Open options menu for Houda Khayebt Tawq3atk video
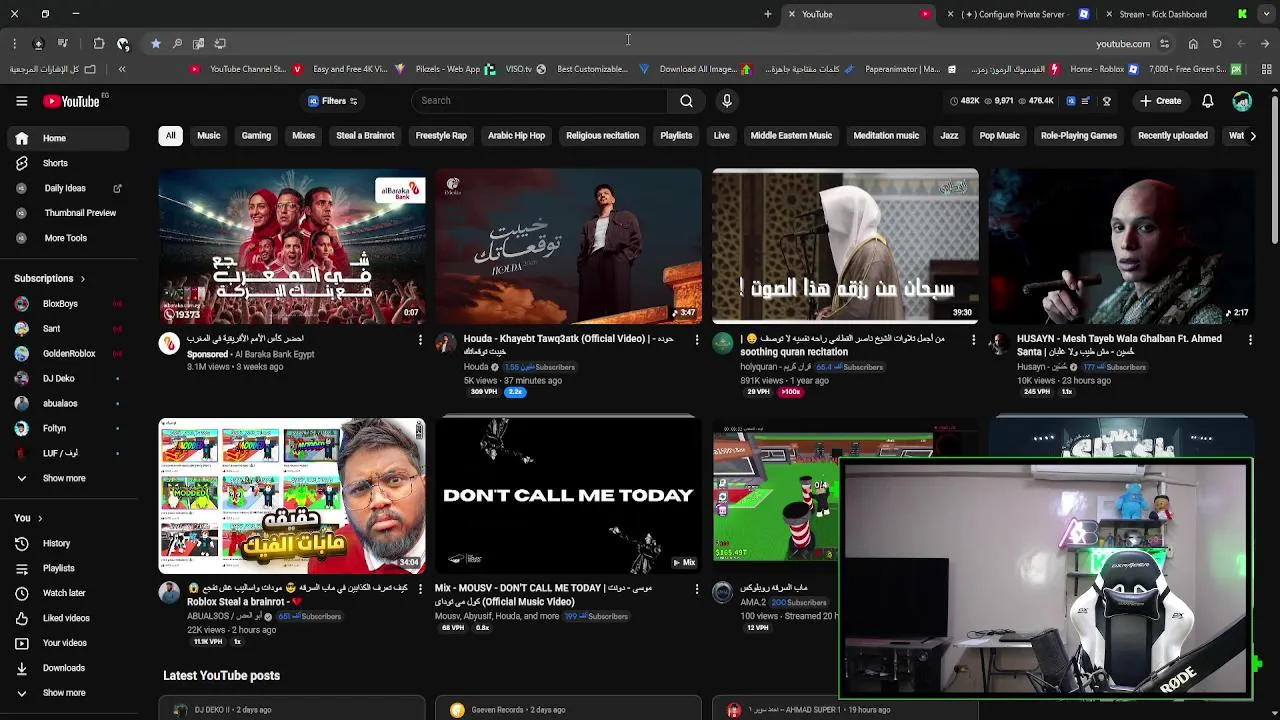The image size is (1280, 720). [697, 340]
